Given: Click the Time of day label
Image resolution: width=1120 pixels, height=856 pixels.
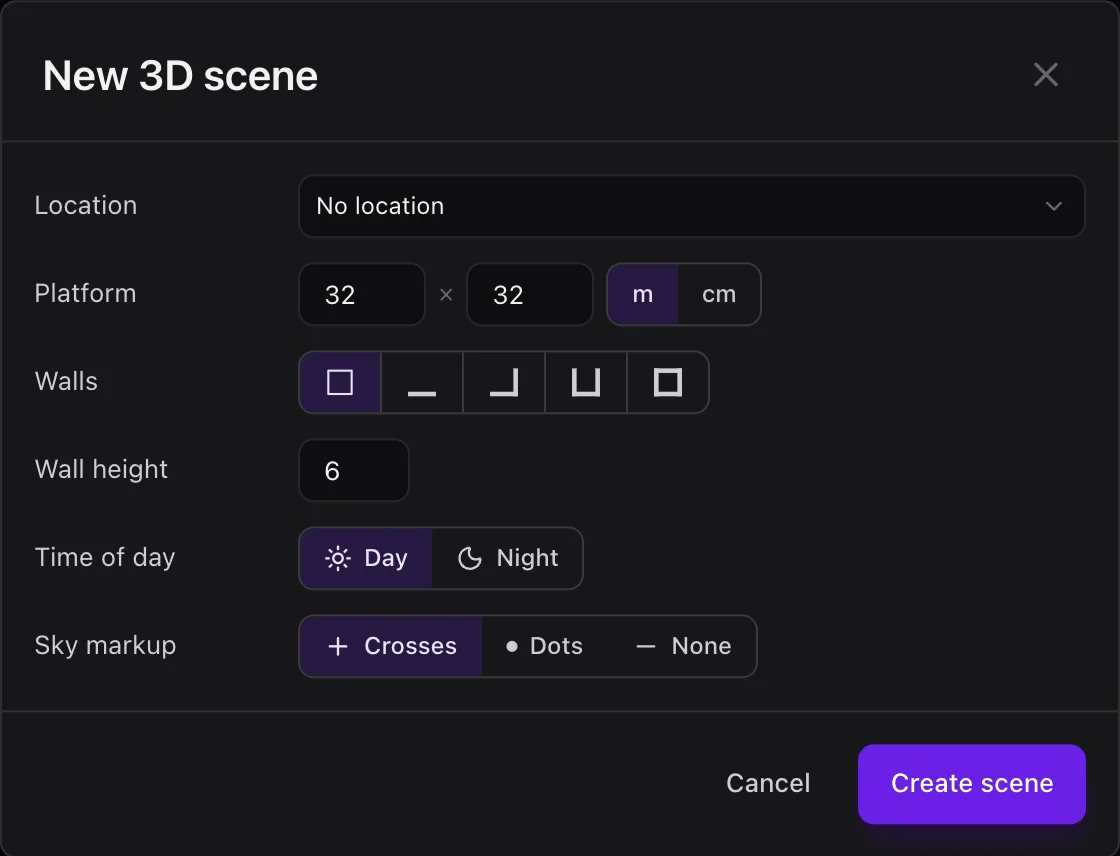Looking at the screenshot, I should click(105, 557).
